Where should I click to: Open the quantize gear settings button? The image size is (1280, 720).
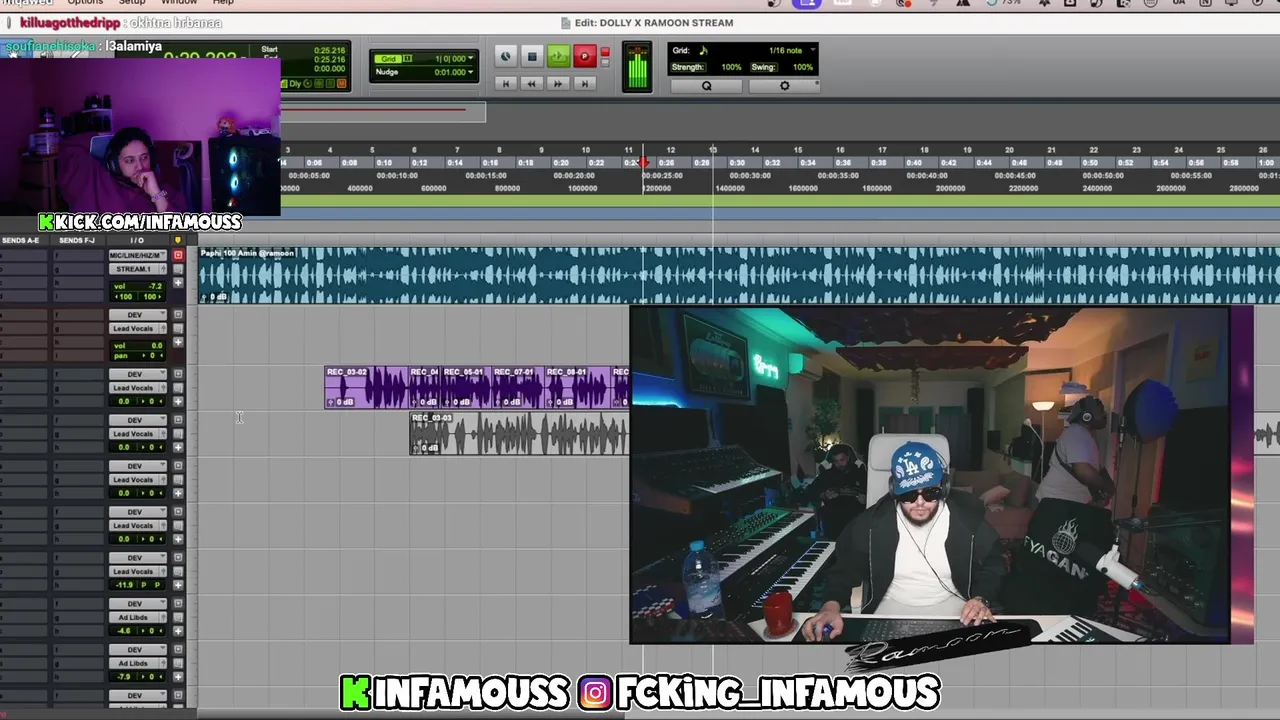(x=784, y=86)
